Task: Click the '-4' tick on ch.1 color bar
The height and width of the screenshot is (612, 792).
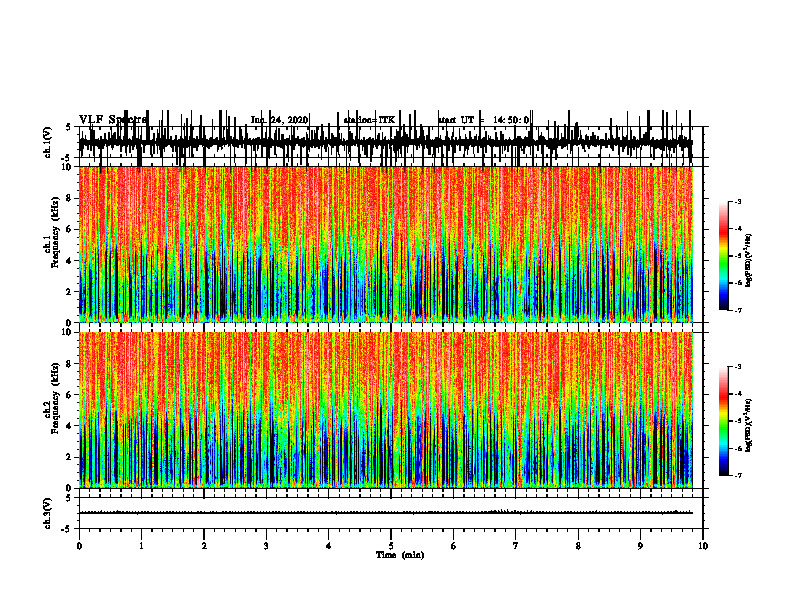Action: (x=738, y=229)
